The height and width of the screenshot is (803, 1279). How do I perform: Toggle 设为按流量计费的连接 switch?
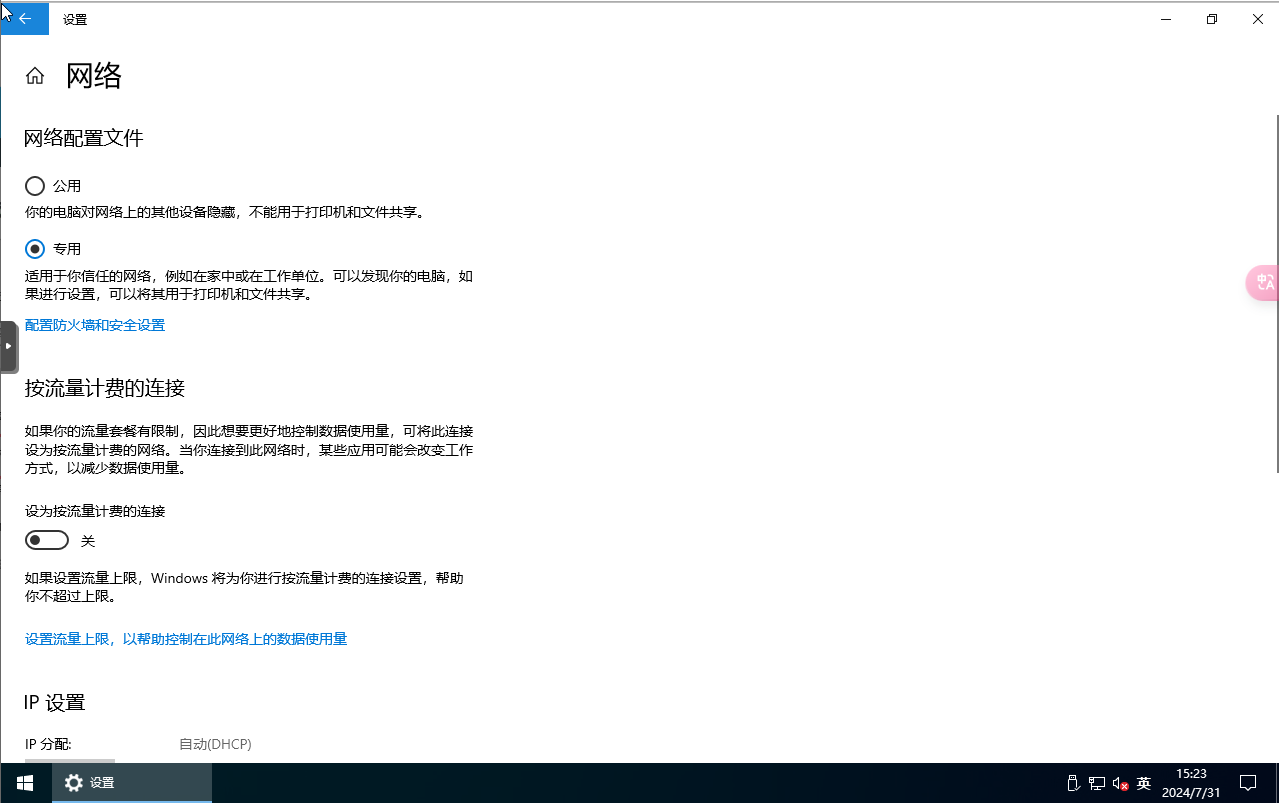47,541
